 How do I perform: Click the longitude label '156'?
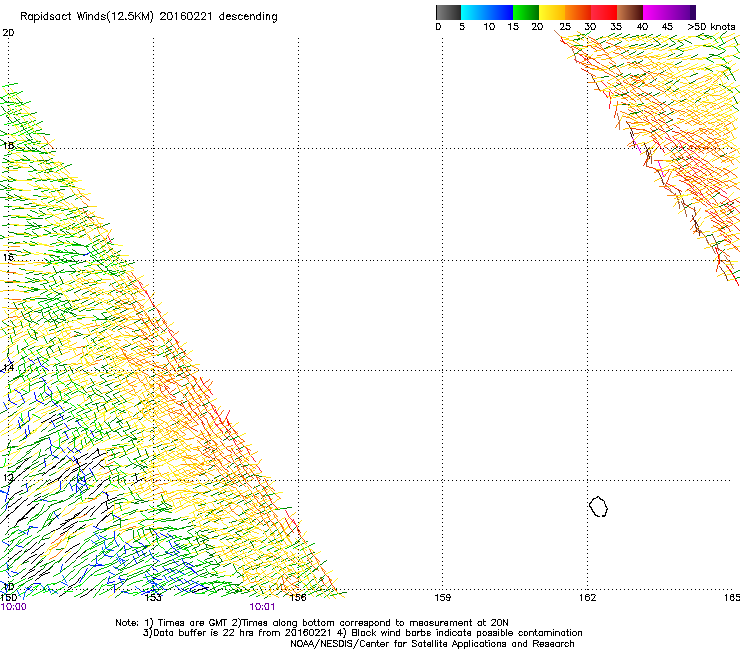[x=298, y=598]
